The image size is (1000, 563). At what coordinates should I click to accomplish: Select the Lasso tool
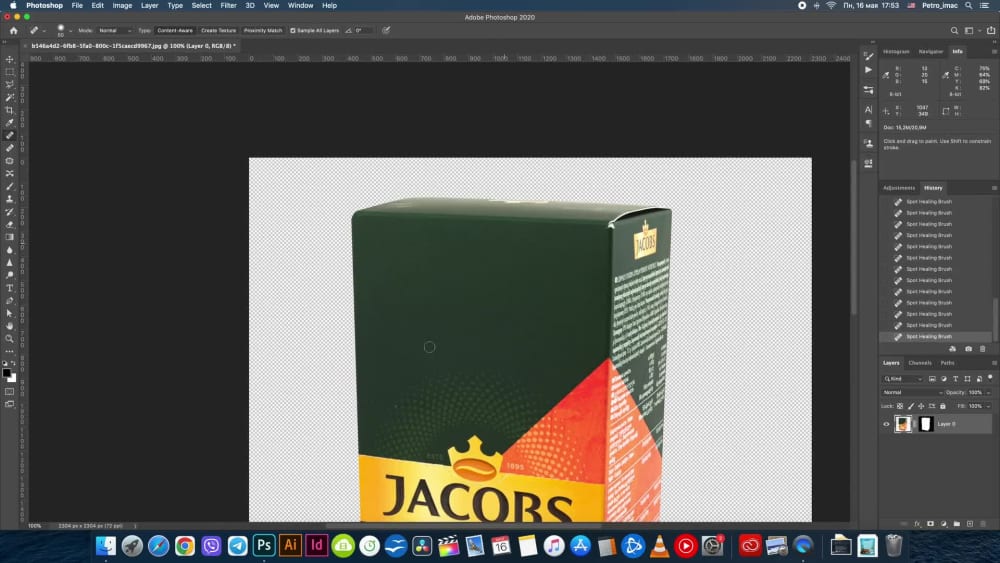coord(10,85)
